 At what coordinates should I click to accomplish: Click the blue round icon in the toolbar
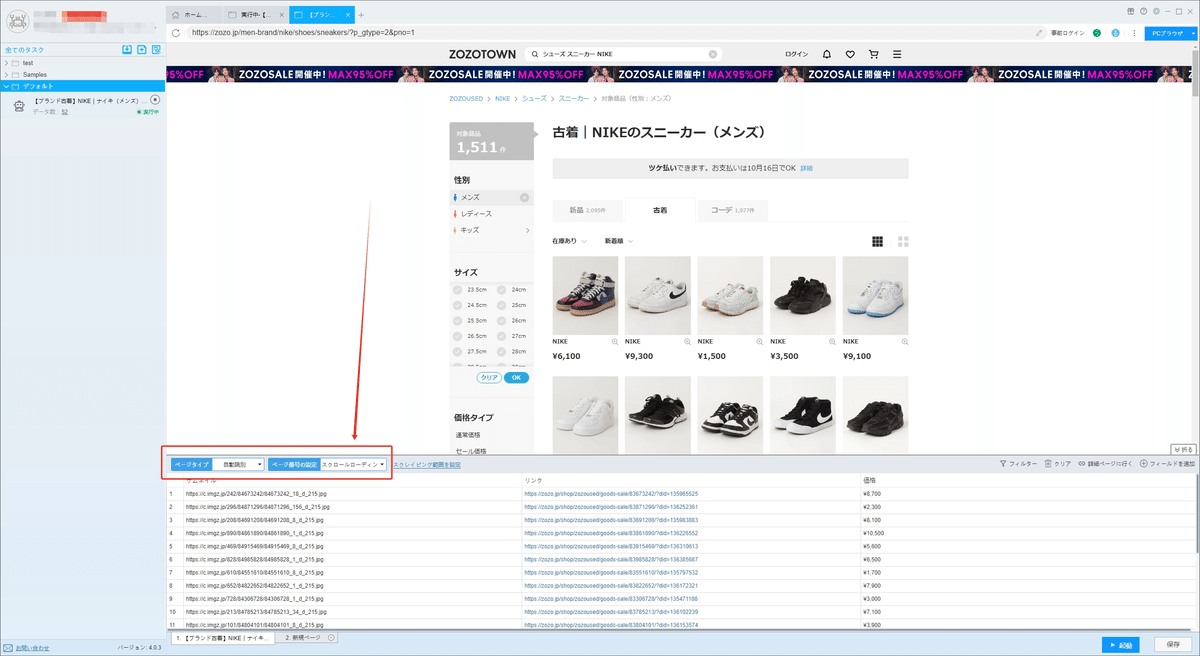click(1115, 33)
